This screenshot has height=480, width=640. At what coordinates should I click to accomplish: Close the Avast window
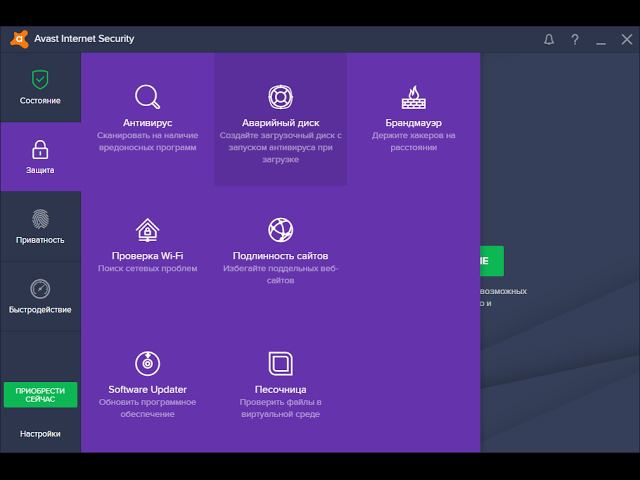[627, 40]
